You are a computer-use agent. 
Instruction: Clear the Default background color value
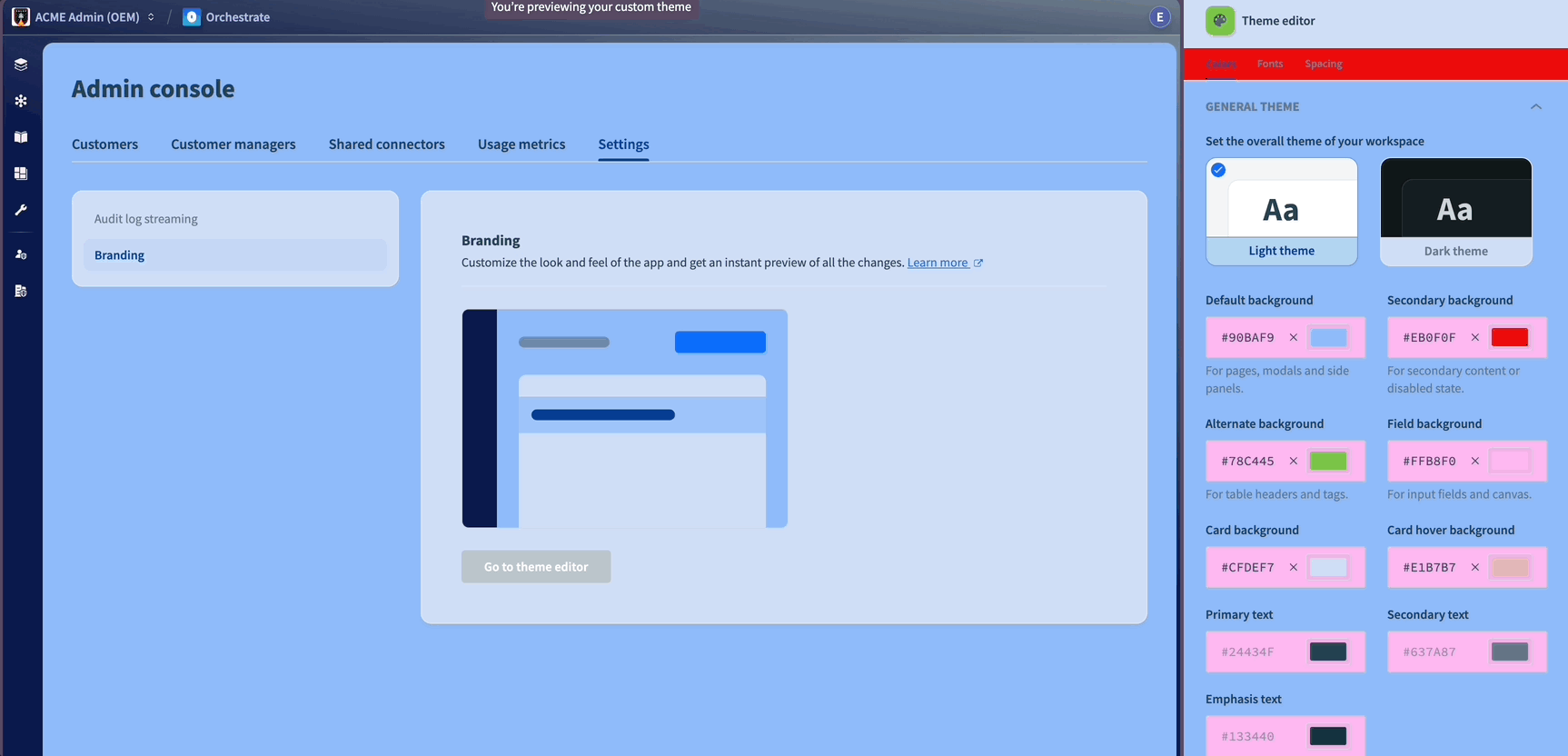pyautogui.click(x=1293, y=337)
